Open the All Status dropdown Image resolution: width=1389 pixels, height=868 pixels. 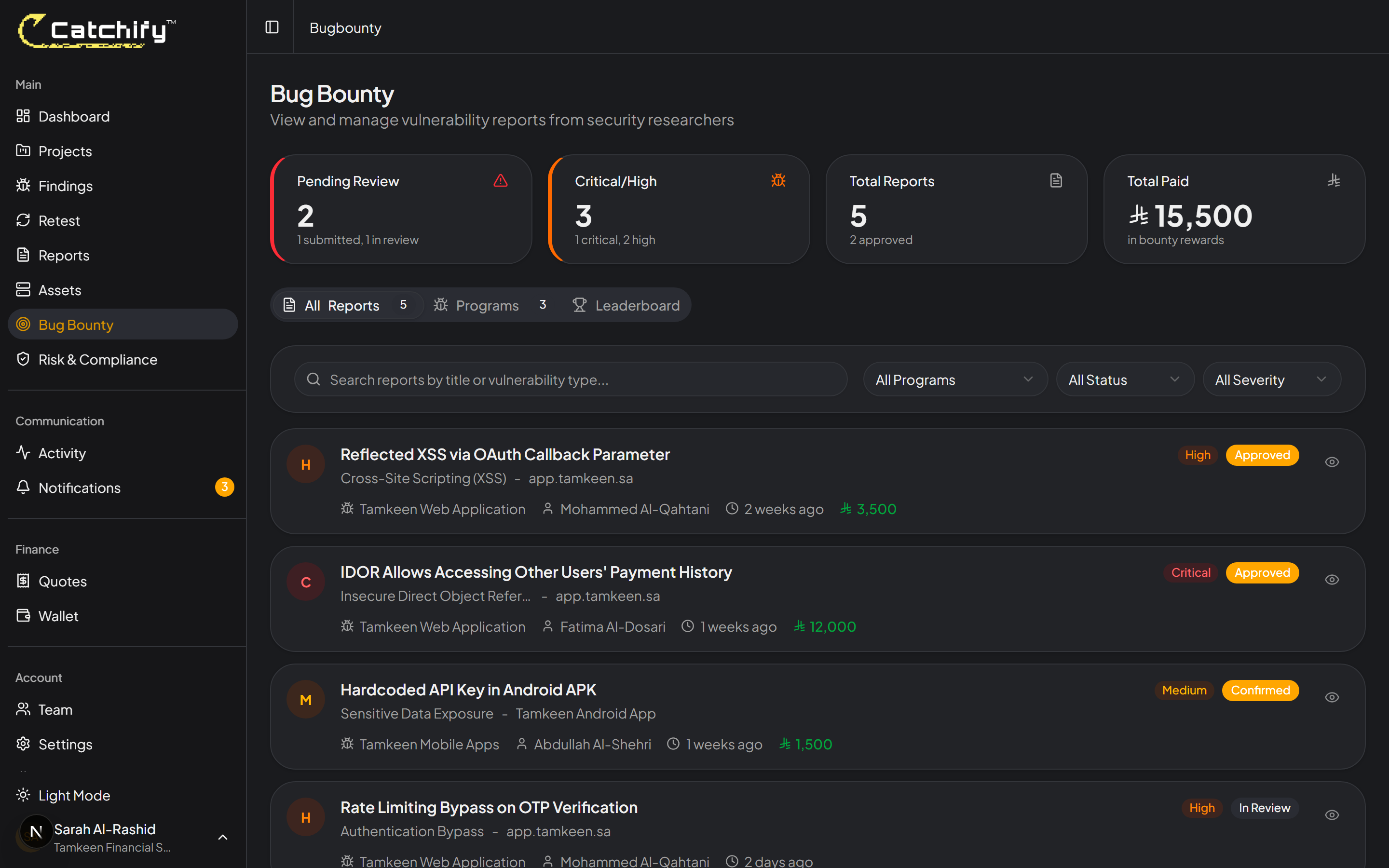[x=1124, y=379]
